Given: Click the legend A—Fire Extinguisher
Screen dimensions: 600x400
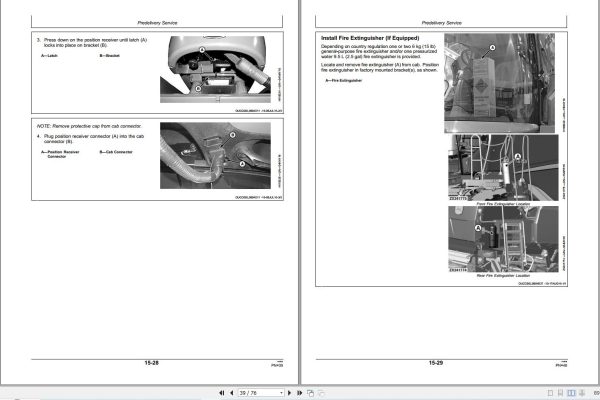Looking at the screenshot, I should pyautogui.click(x=344, y=80).
